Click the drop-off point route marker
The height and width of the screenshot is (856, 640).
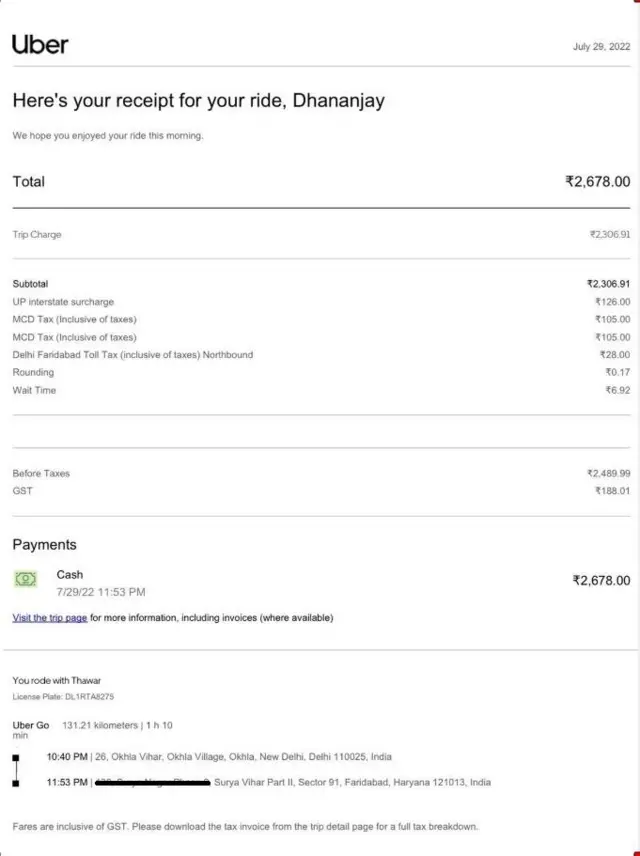(16, 782)
